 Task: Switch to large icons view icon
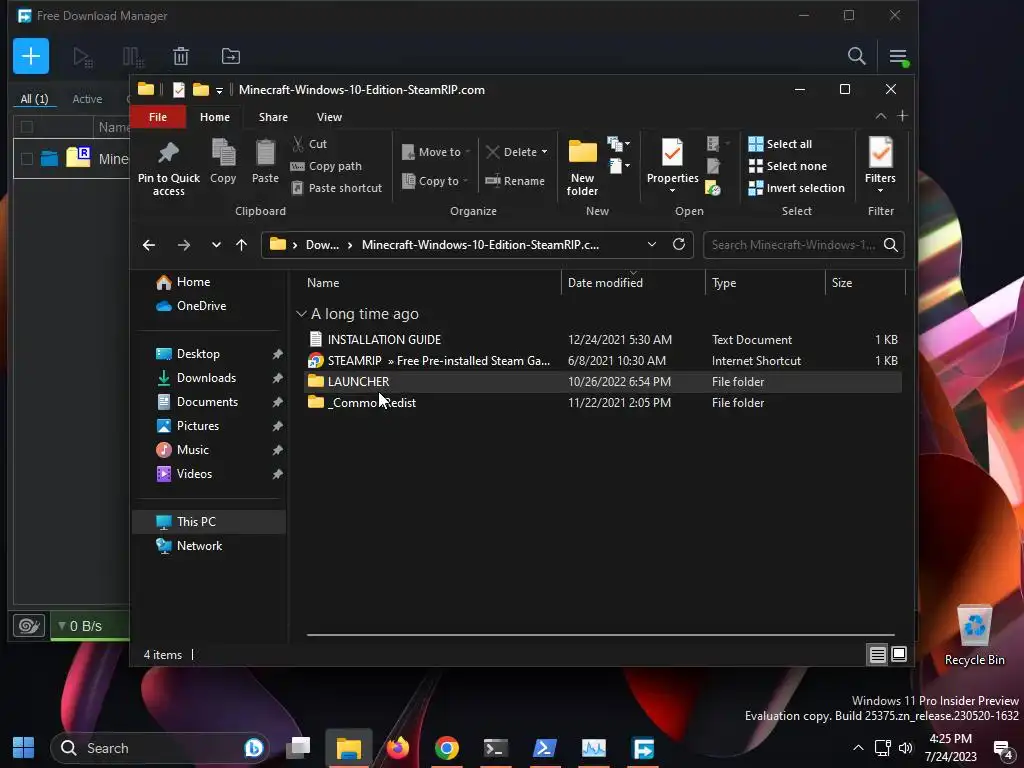point(899,654)
